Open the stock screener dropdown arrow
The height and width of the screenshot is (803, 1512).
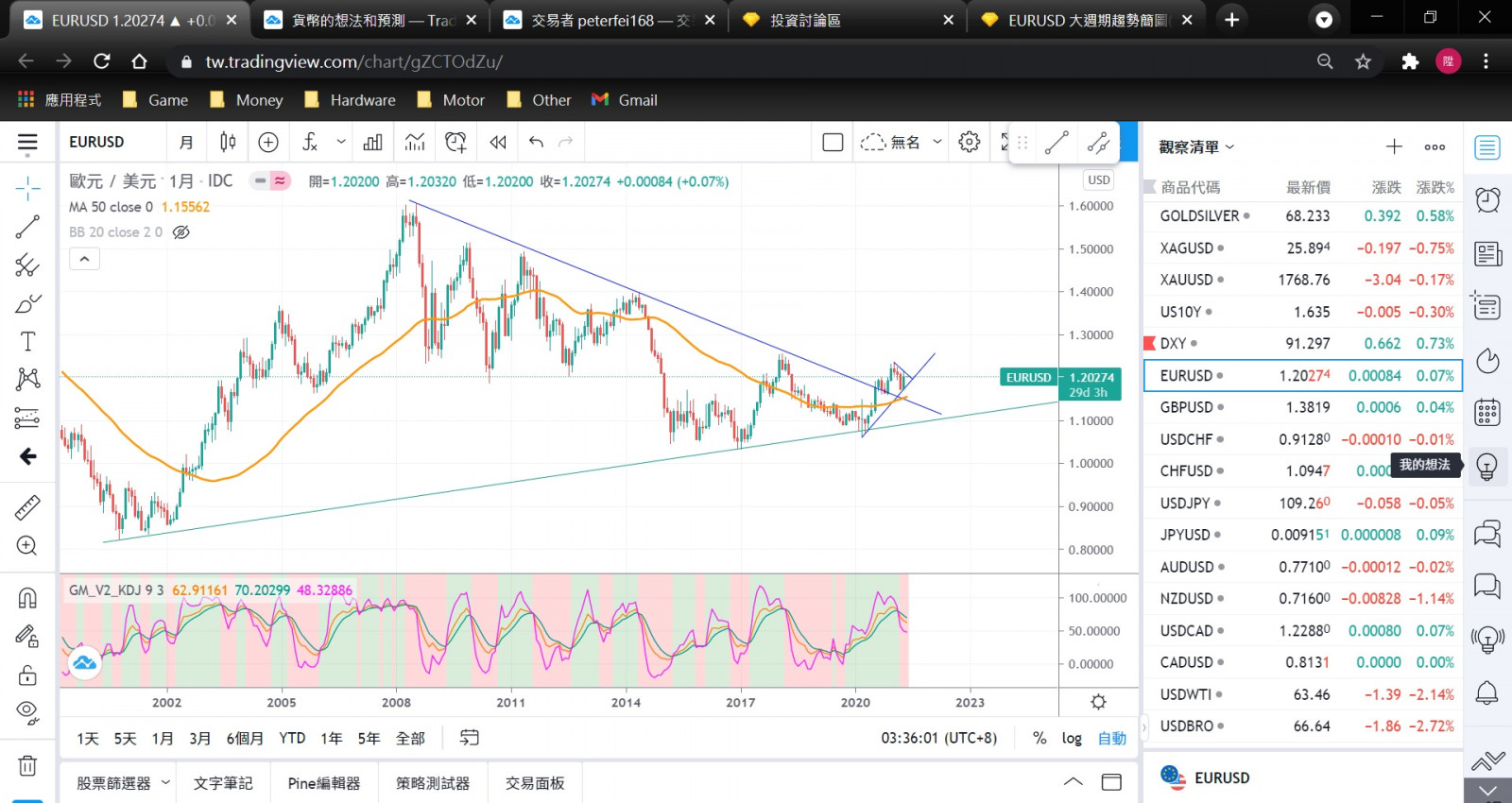(x=165, y=782)
